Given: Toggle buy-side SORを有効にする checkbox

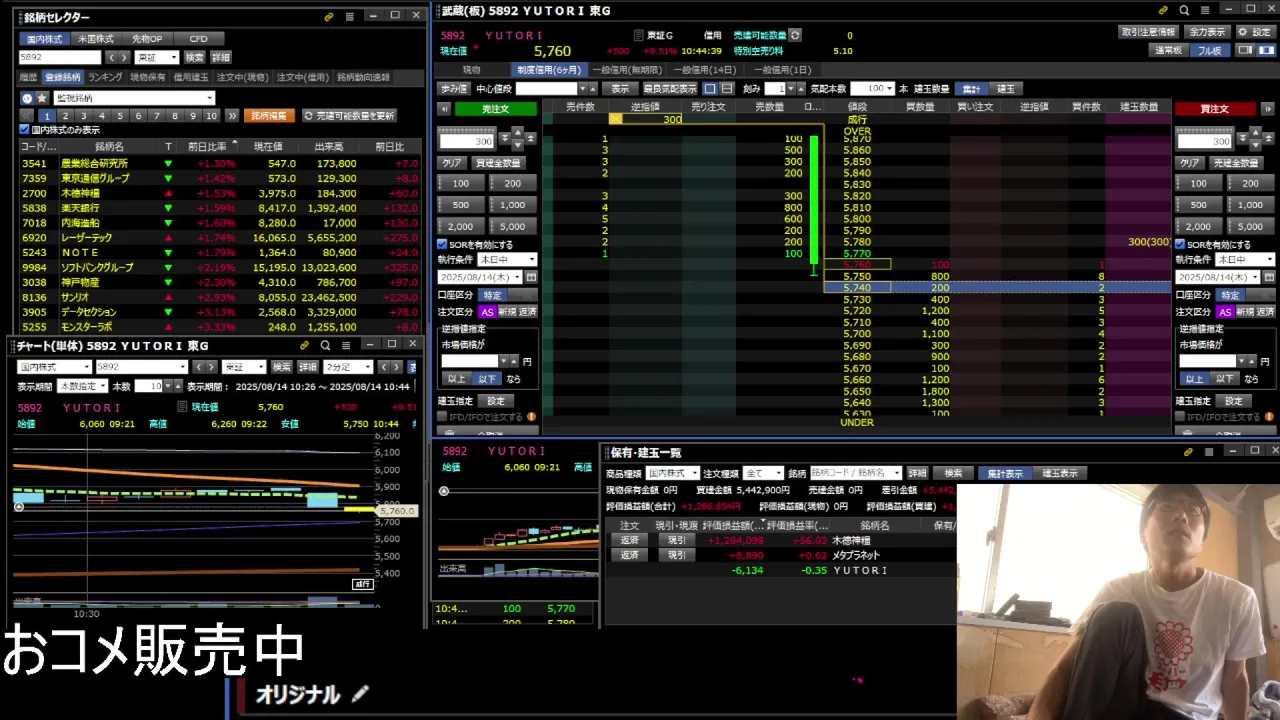Looking at the screenshot, I should point(1180,244).
